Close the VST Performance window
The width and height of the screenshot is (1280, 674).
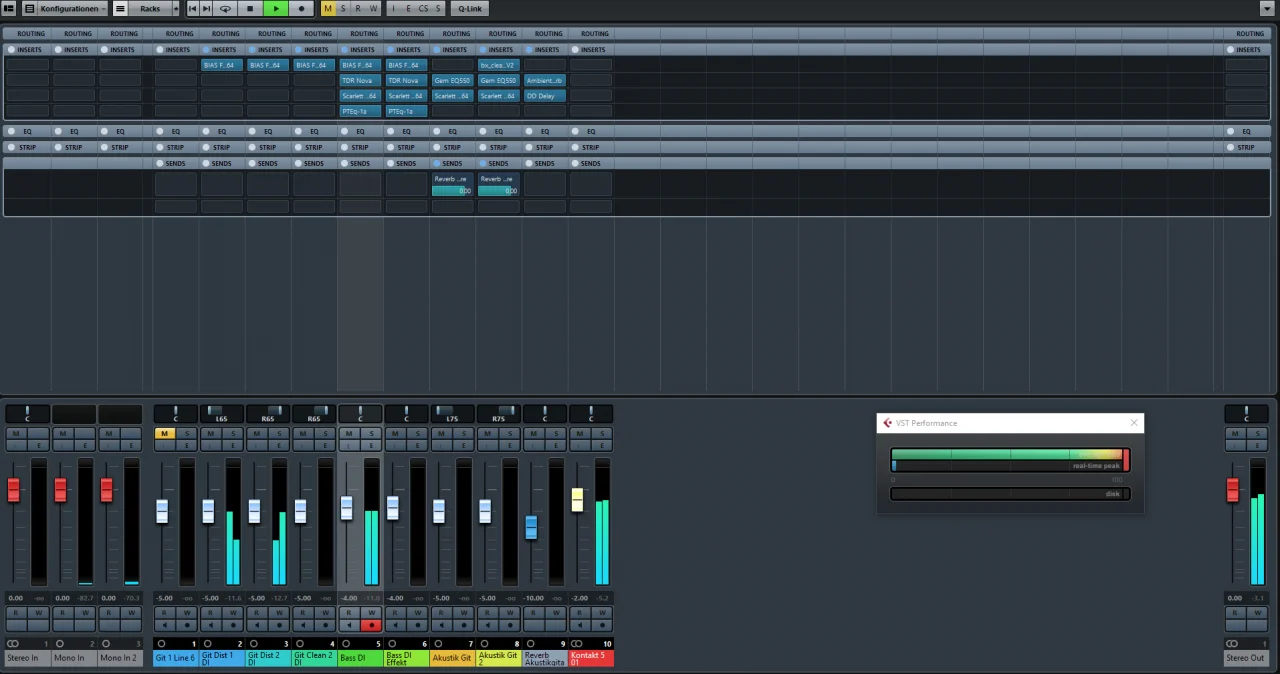[x=1134, y=423]
